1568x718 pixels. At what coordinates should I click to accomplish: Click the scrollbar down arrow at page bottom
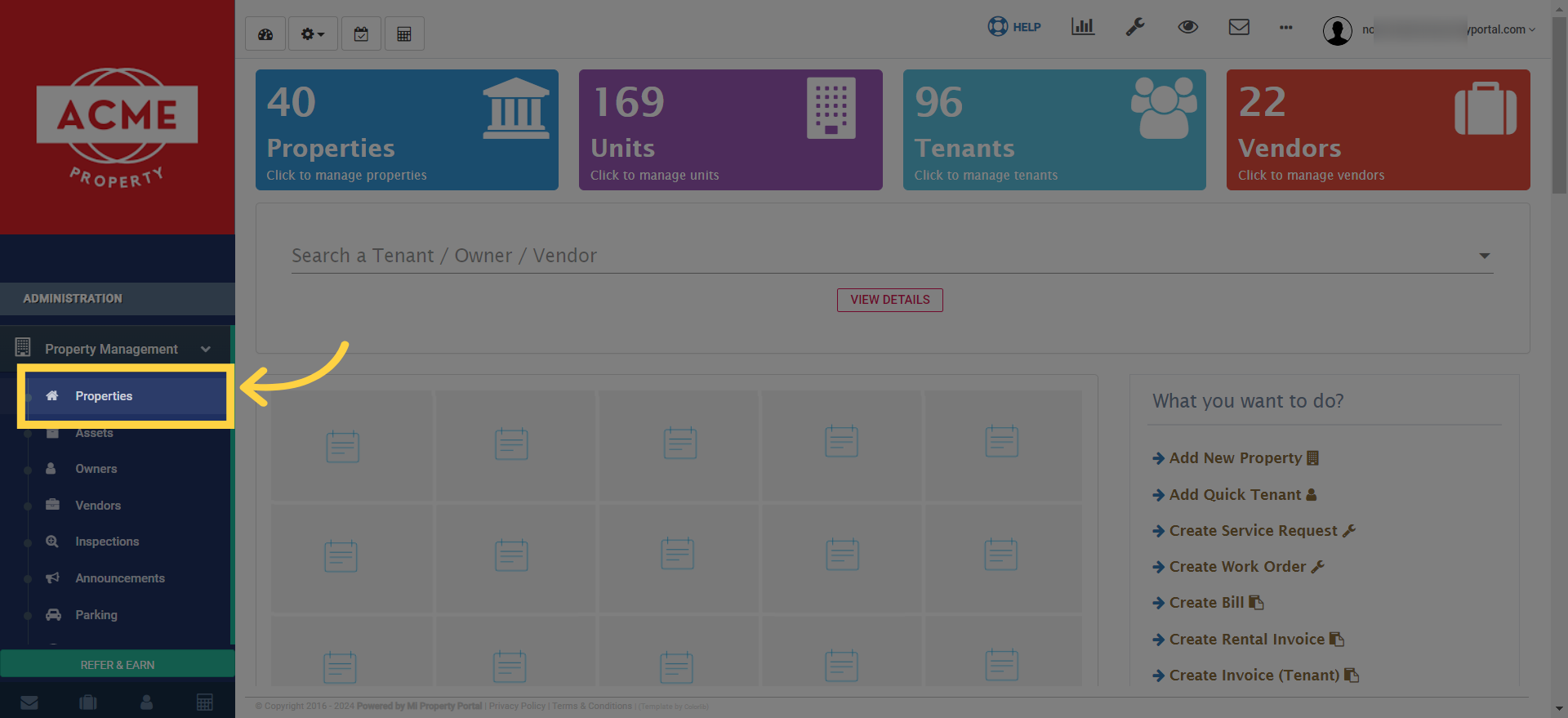(1560, 708)
